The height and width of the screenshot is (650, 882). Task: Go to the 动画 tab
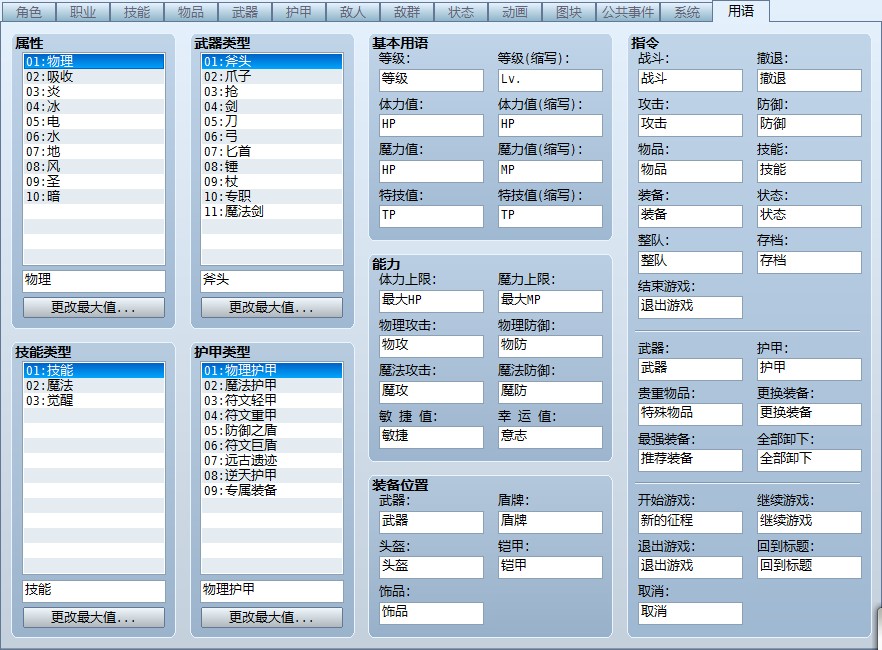click(515, 12)
